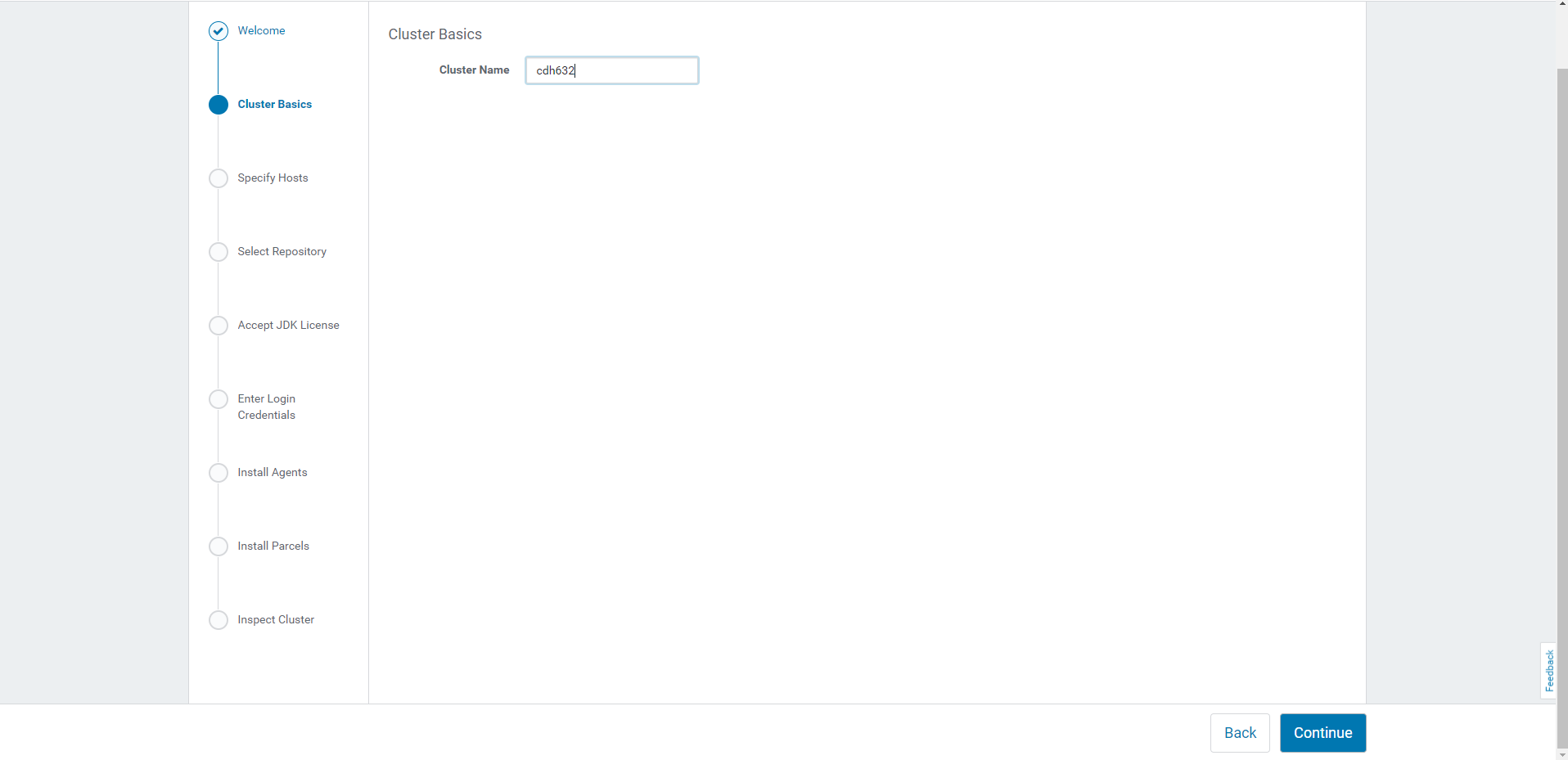Click the scrollbar down arrow

pyautogui.click(x=1562, y=754)
